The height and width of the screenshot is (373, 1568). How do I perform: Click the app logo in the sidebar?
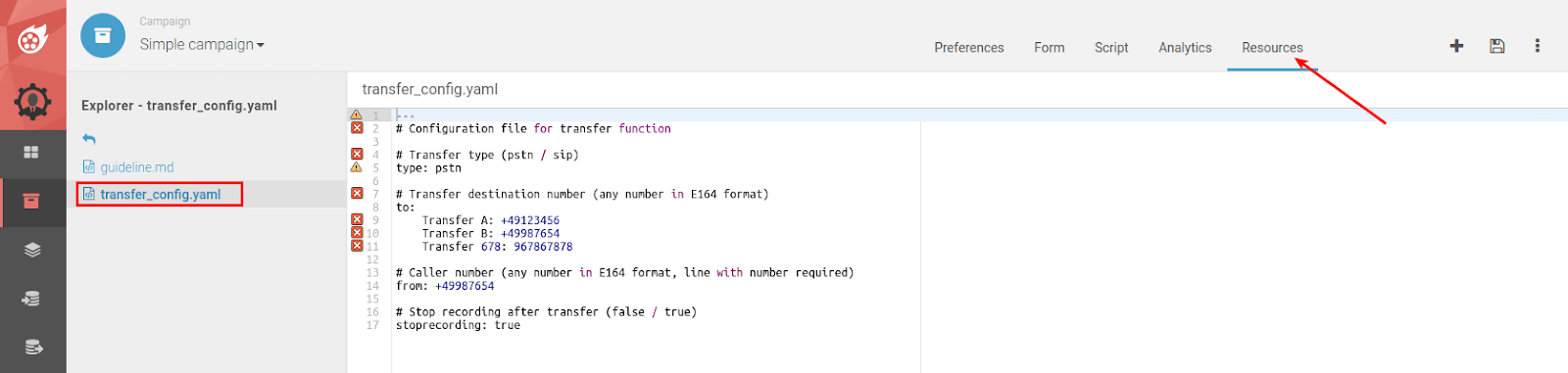[x=33, y=39]
